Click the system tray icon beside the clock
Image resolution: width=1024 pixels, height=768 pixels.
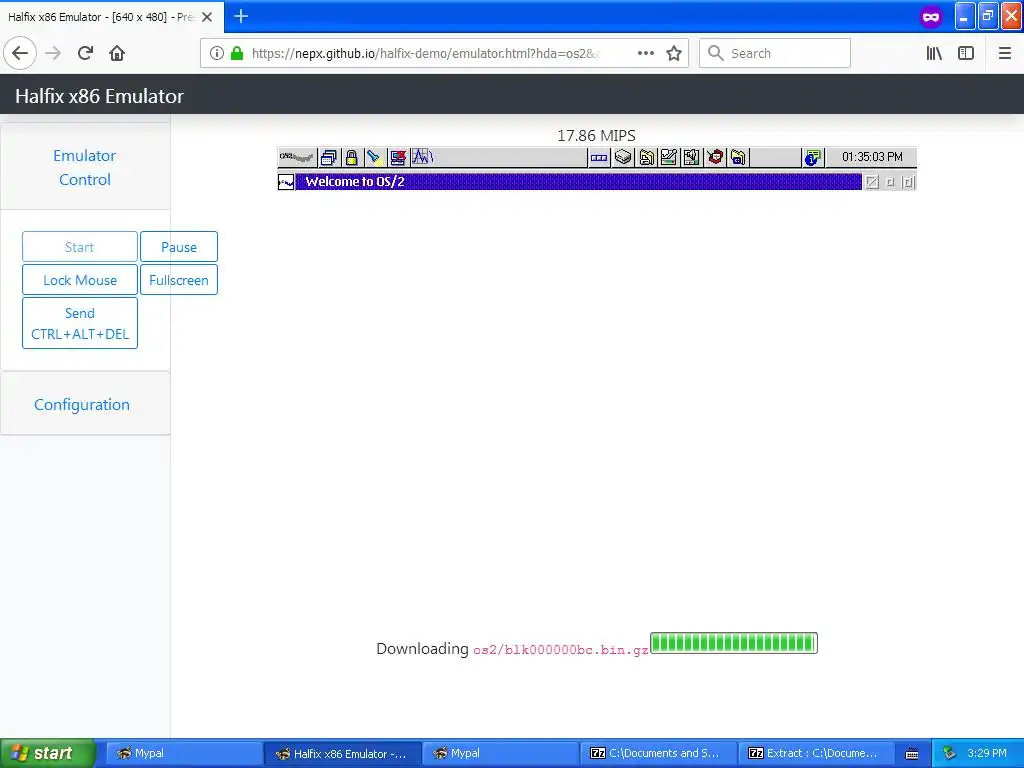[949, 754]
